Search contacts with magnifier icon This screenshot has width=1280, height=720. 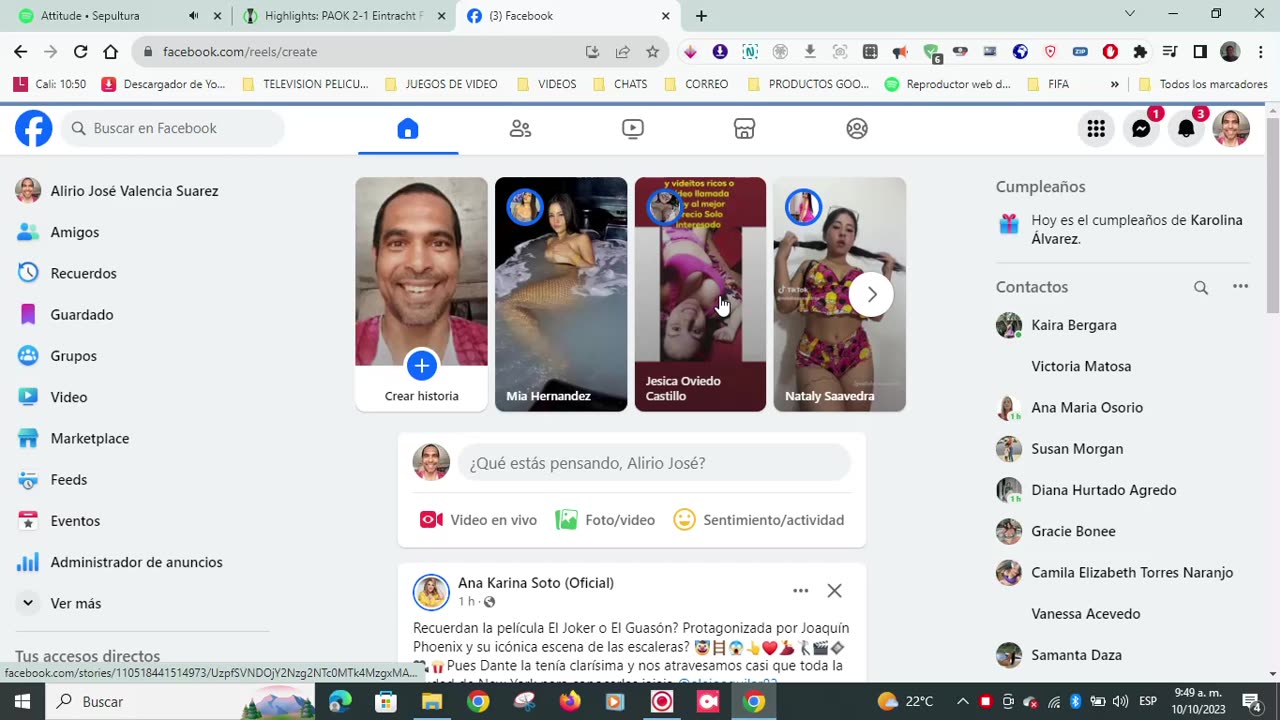(x=1201, y=287)
